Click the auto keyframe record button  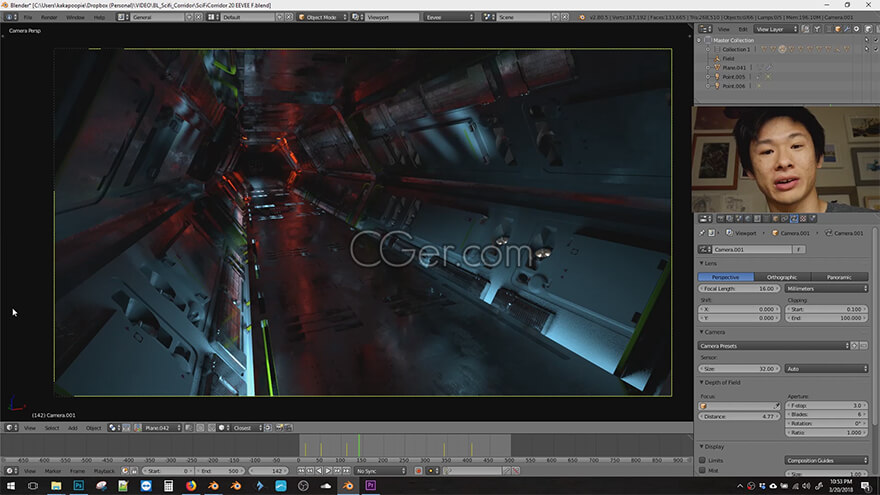(x=418, y=471)
